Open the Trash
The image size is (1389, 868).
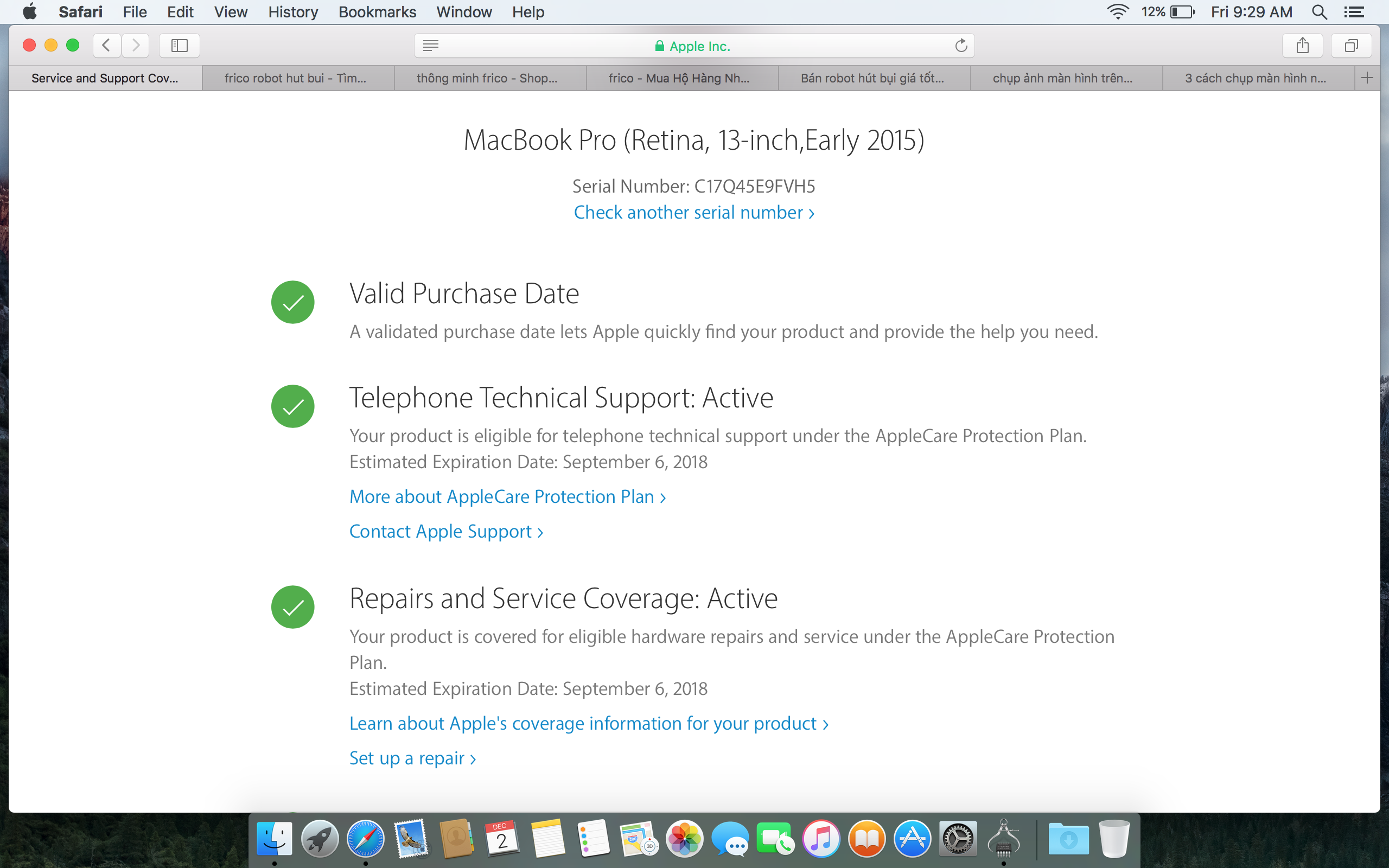pos(1114,839)
